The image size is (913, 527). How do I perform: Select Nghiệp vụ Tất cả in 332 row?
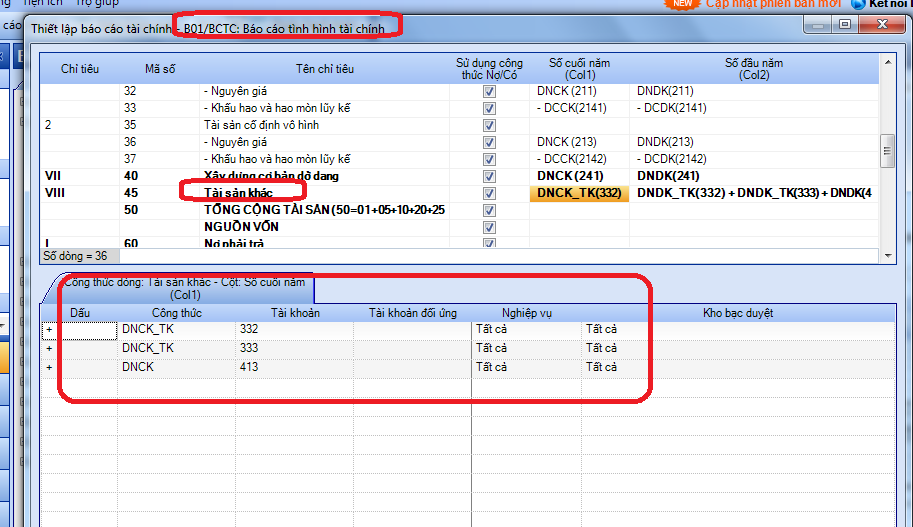pos(526,330)
